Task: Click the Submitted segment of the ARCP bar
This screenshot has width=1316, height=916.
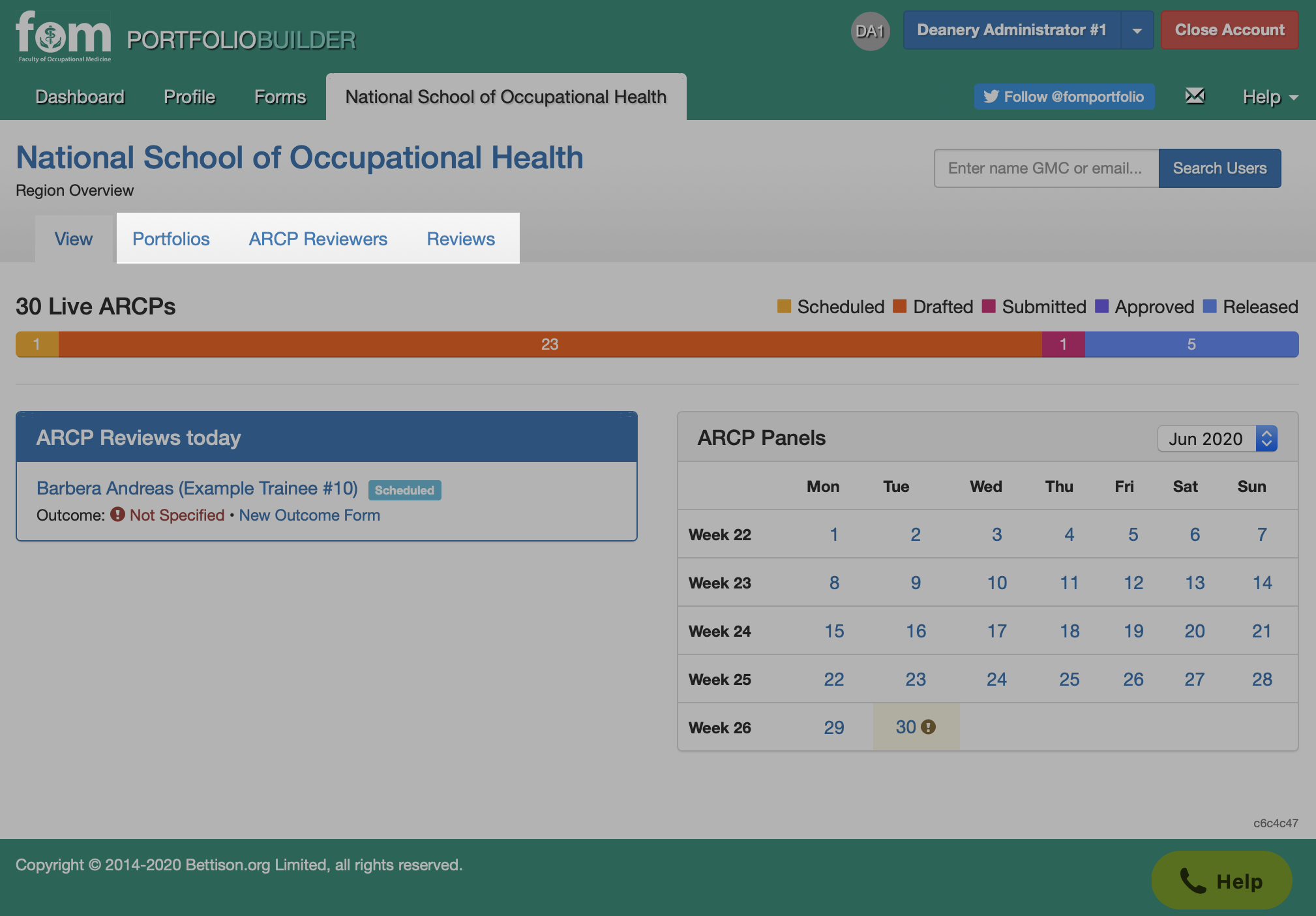Action: (x=1063, y=344)
